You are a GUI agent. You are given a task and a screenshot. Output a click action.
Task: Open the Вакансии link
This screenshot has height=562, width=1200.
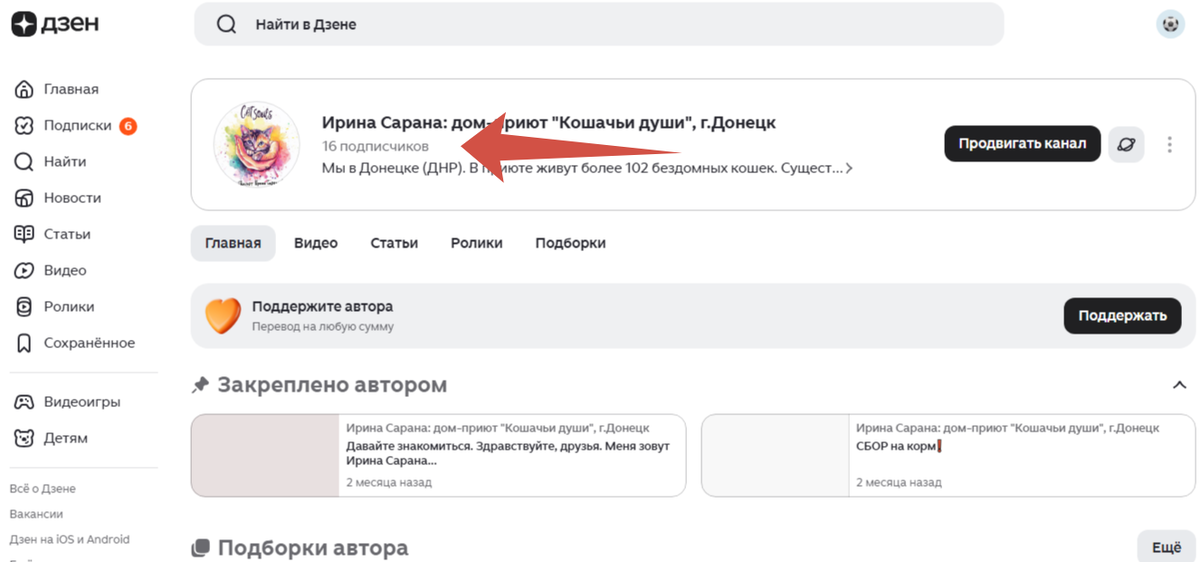[36, 514]
